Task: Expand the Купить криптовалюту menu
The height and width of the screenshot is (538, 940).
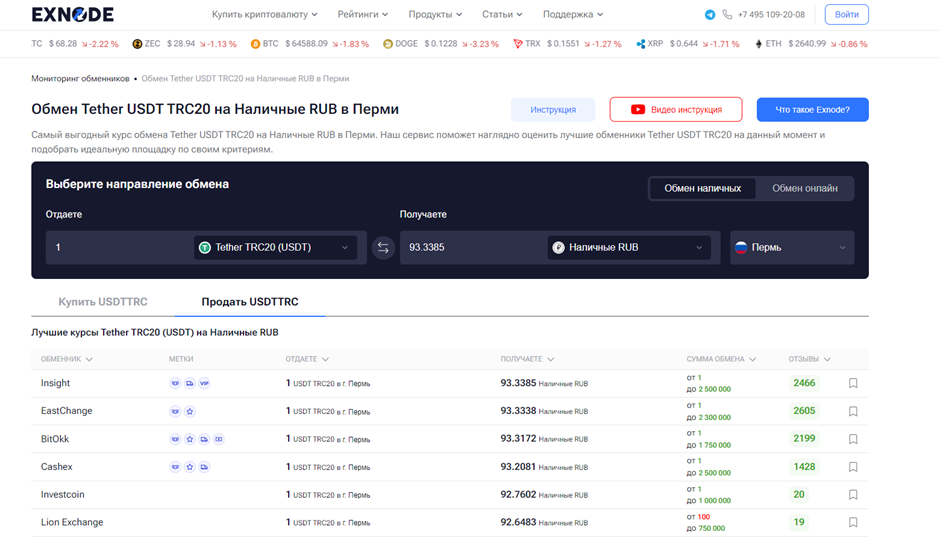Action: [x=264, y=14]
